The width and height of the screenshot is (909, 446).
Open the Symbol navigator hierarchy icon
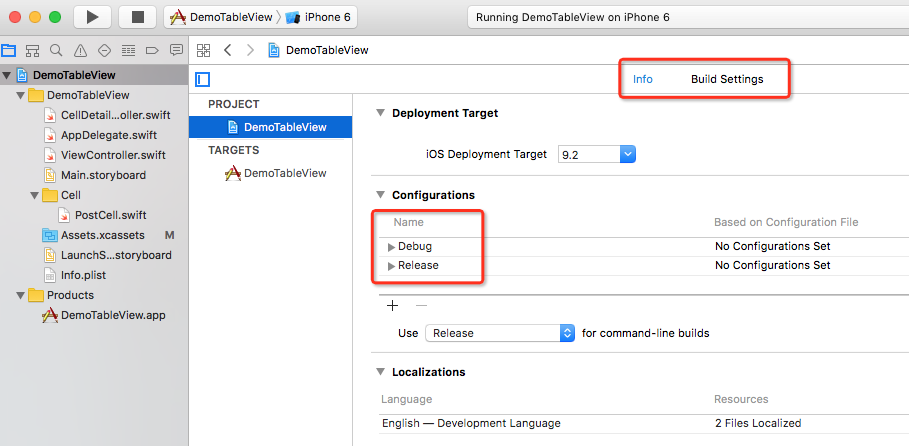[x=33, y=50]
